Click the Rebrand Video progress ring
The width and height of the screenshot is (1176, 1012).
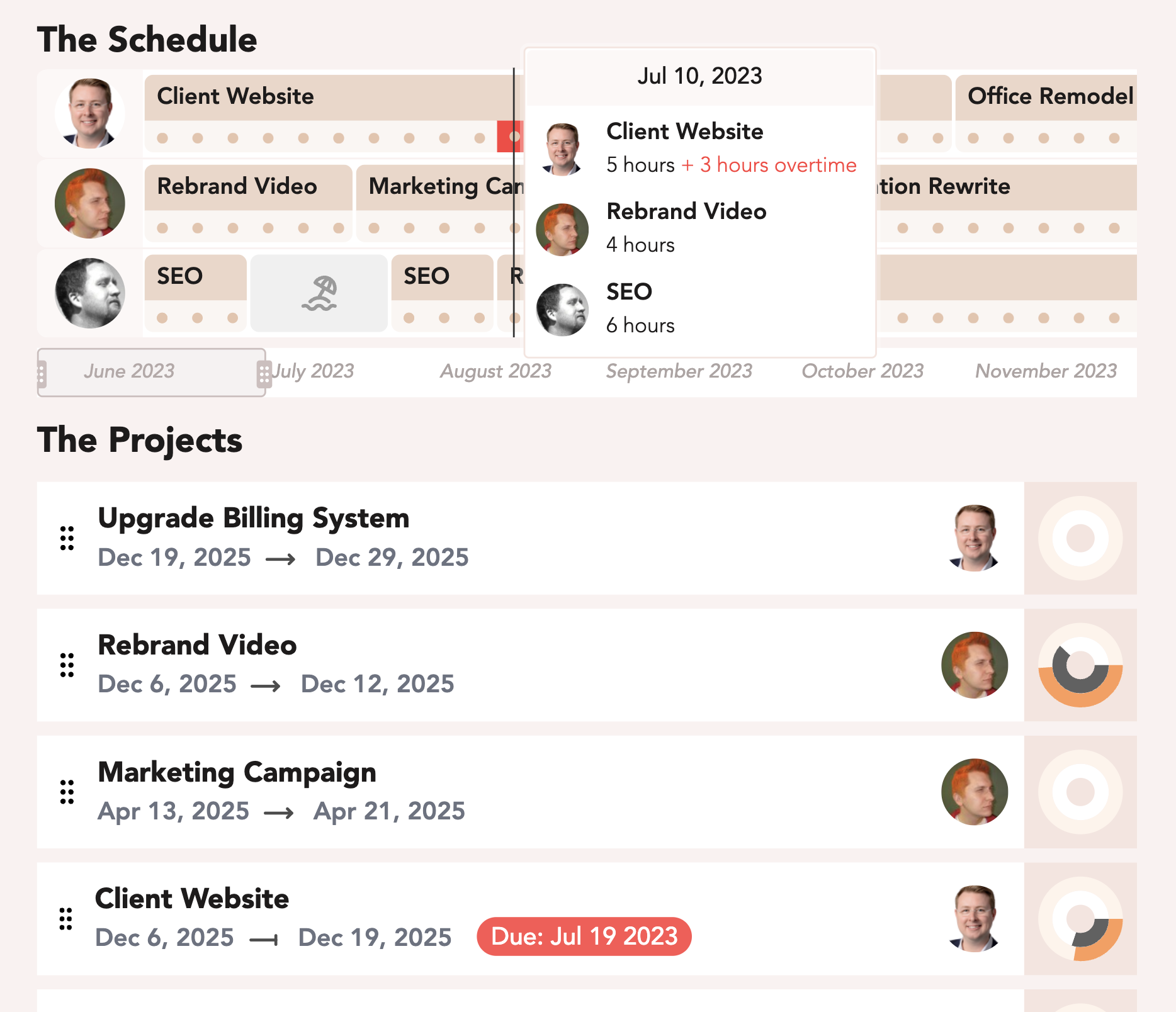pyautogui.click(x=1081, y=665)
